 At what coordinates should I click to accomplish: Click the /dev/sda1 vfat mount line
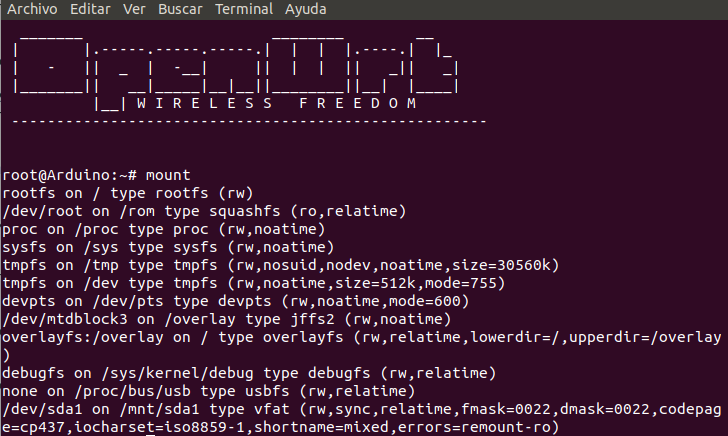pyautogui.click(x=360, y=408)
